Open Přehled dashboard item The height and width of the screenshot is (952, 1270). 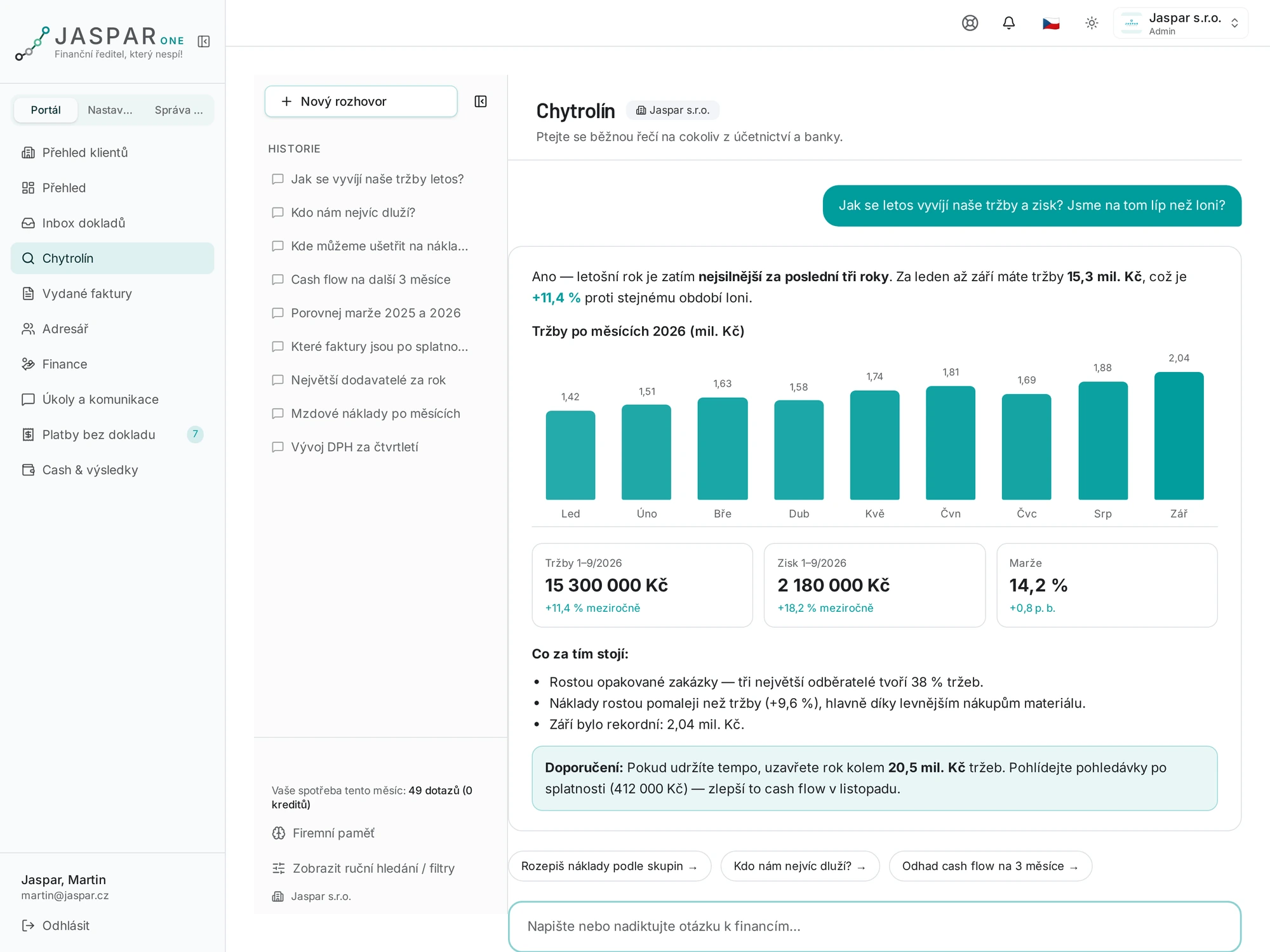pyautogui.click(x=112, y=188)
